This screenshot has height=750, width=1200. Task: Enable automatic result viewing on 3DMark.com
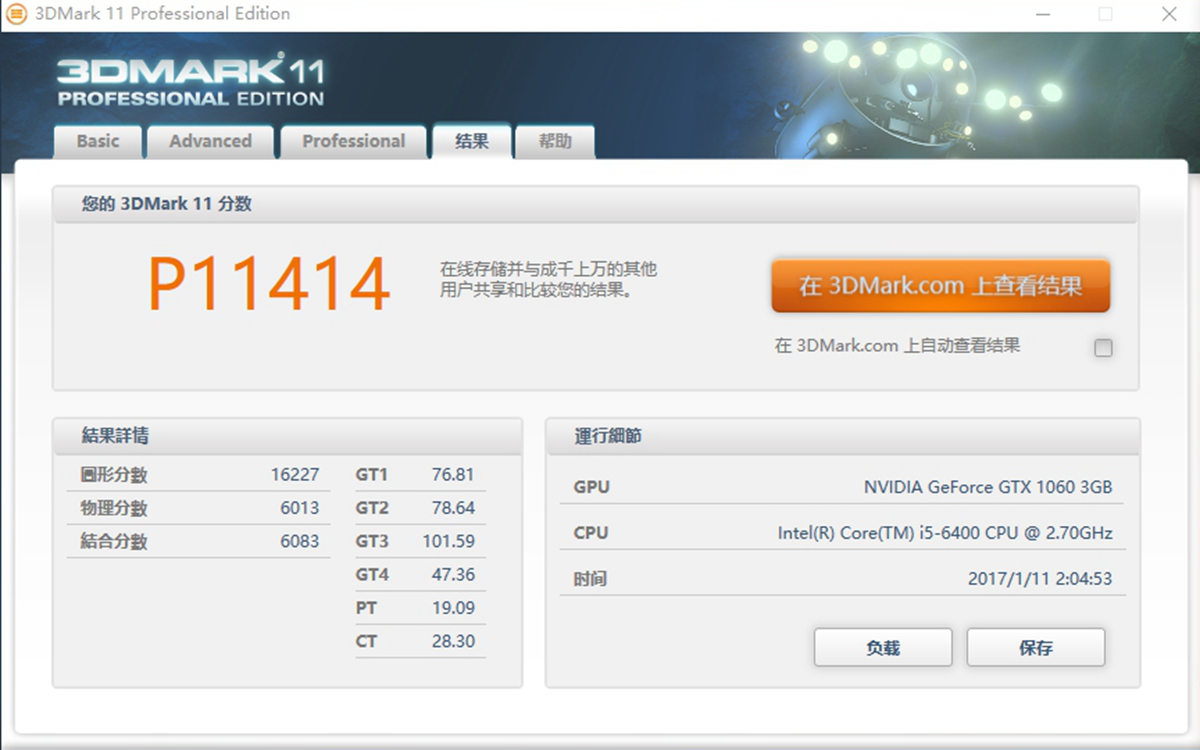[1103, 348]
